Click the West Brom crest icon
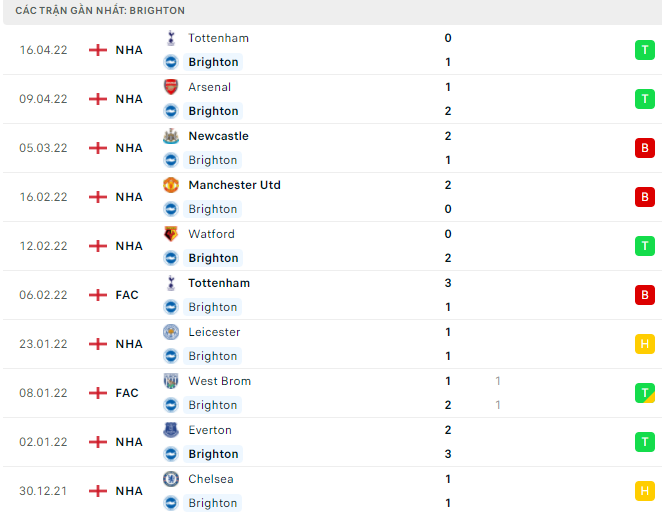 (171, 381)
